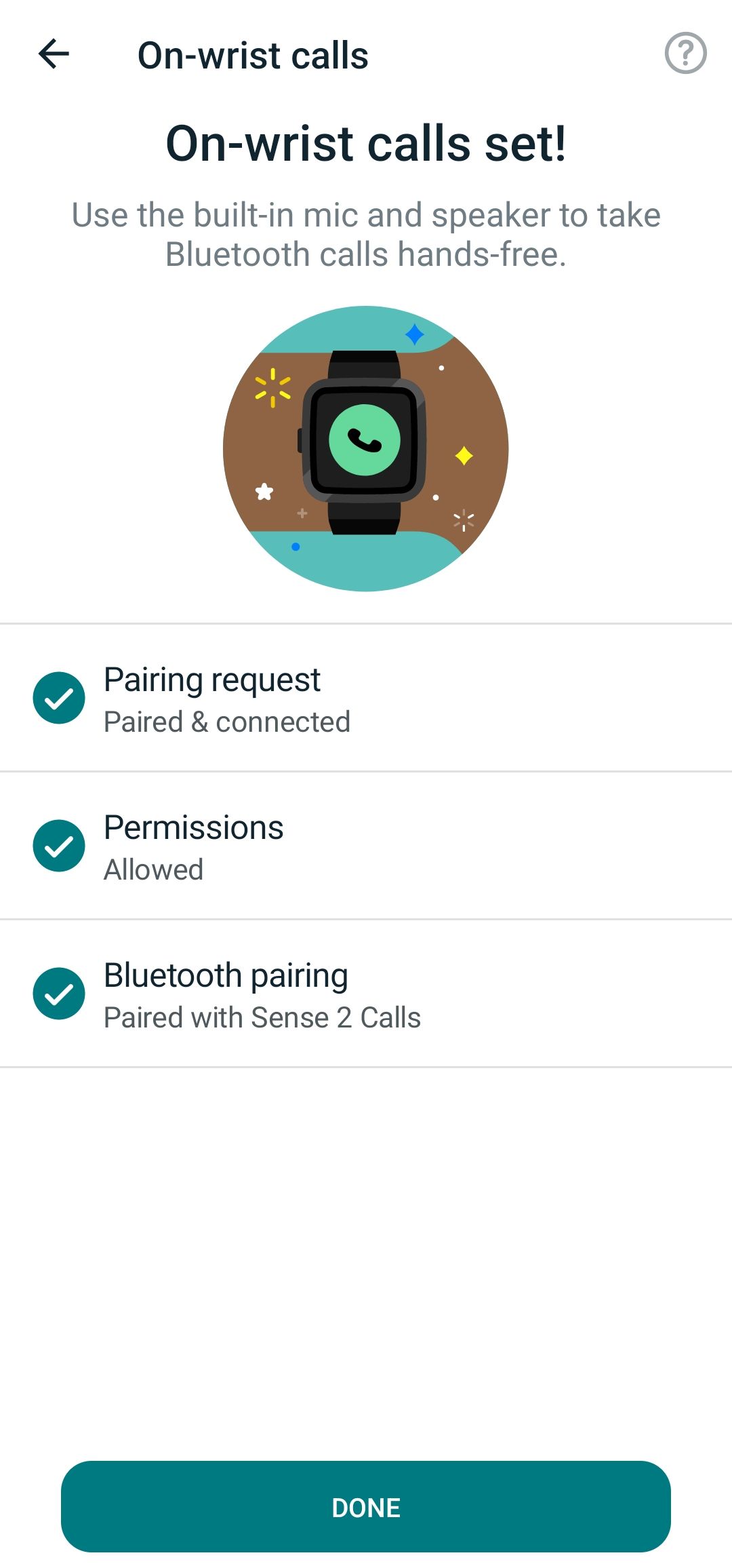The image size is (732, 1568).
Task: Select the Pairing request row title
Action: tap(211, 680)
